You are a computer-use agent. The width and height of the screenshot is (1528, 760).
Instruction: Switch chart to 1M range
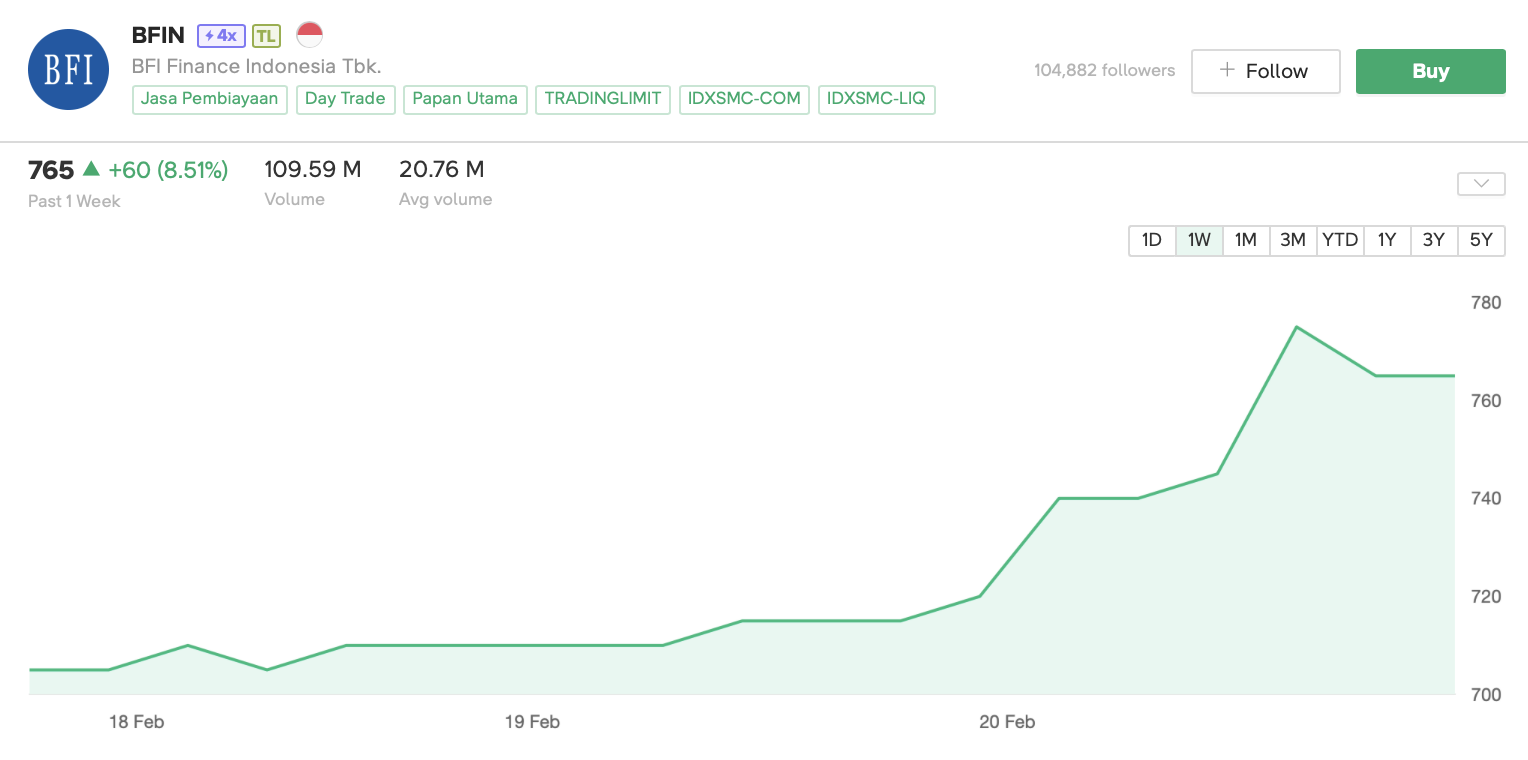(x=1245, y=240)
